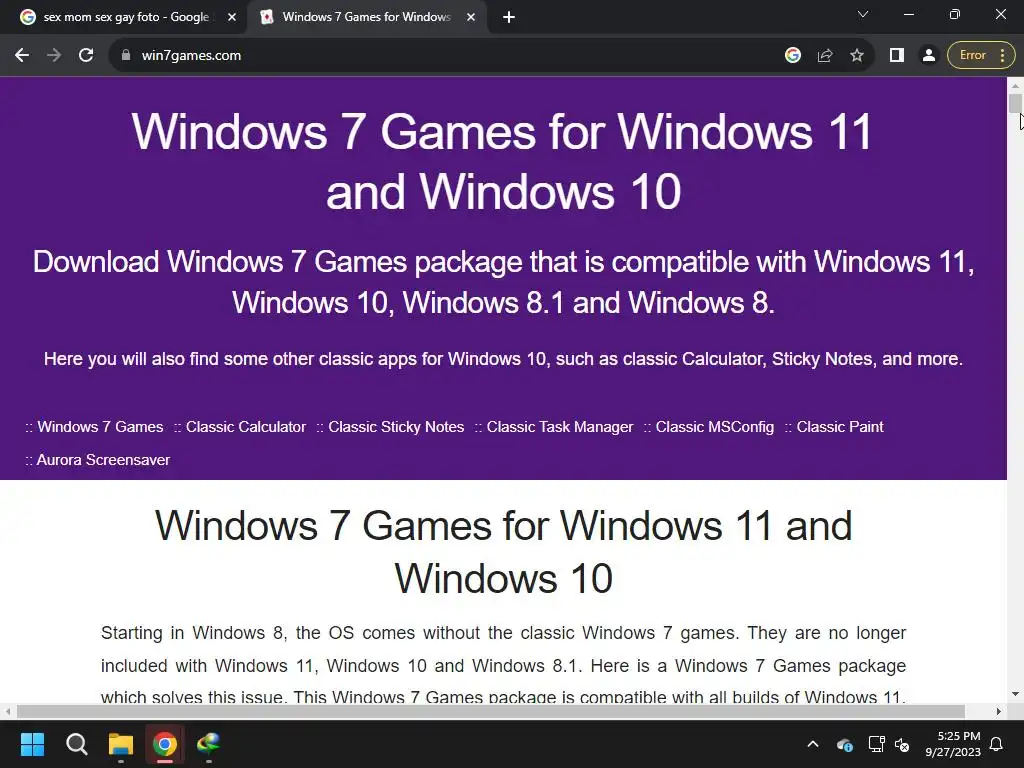View site information via lock icon
1024x768 pixels.
point(126,56)
